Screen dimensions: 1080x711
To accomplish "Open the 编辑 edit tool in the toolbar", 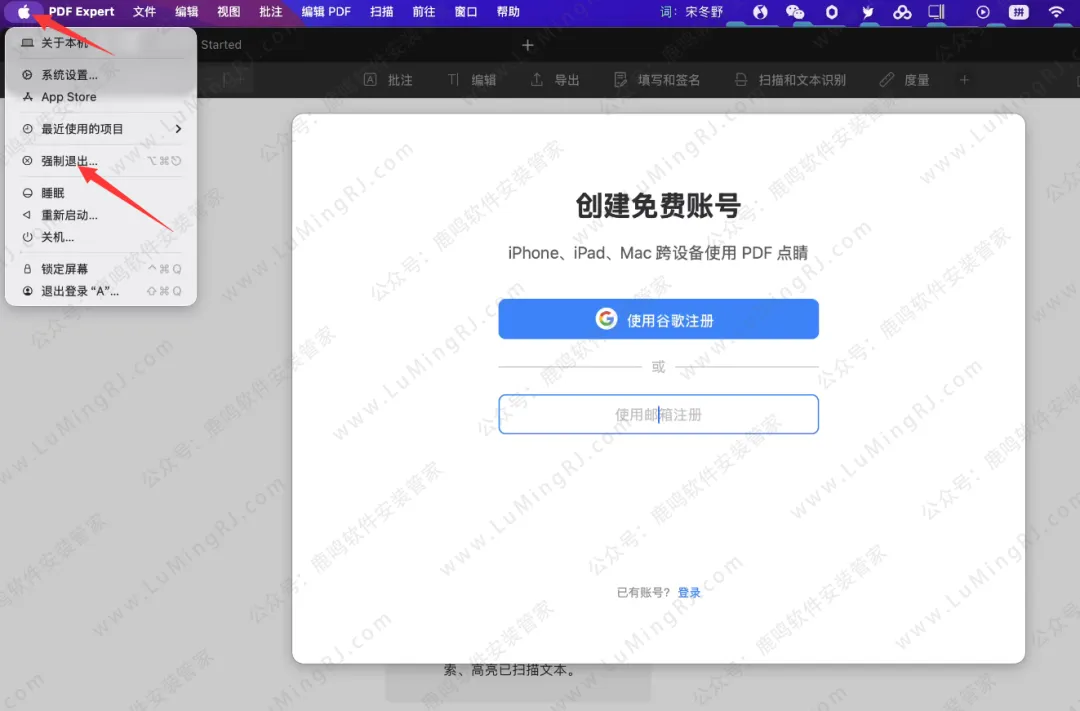I will click(x=472, y=80).
